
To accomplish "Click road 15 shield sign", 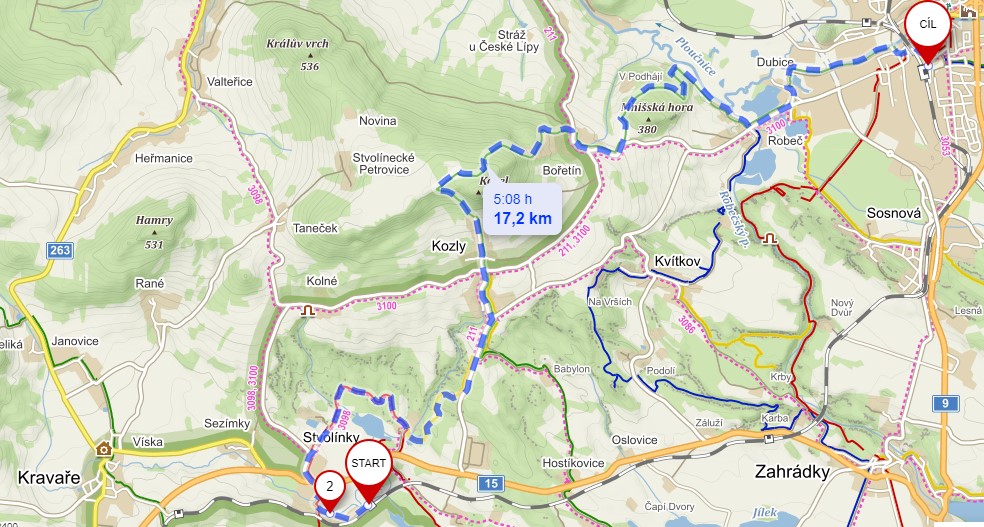I will (x=491, y=482).
